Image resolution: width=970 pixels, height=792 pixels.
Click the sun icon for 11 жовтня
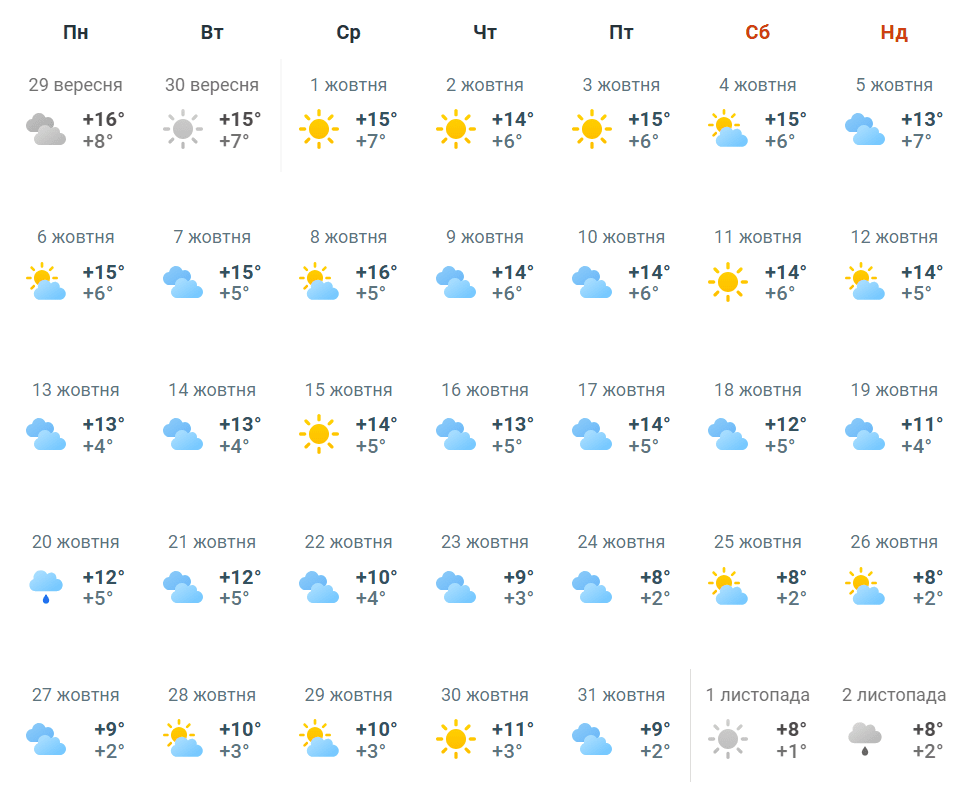tap(728, 282)
